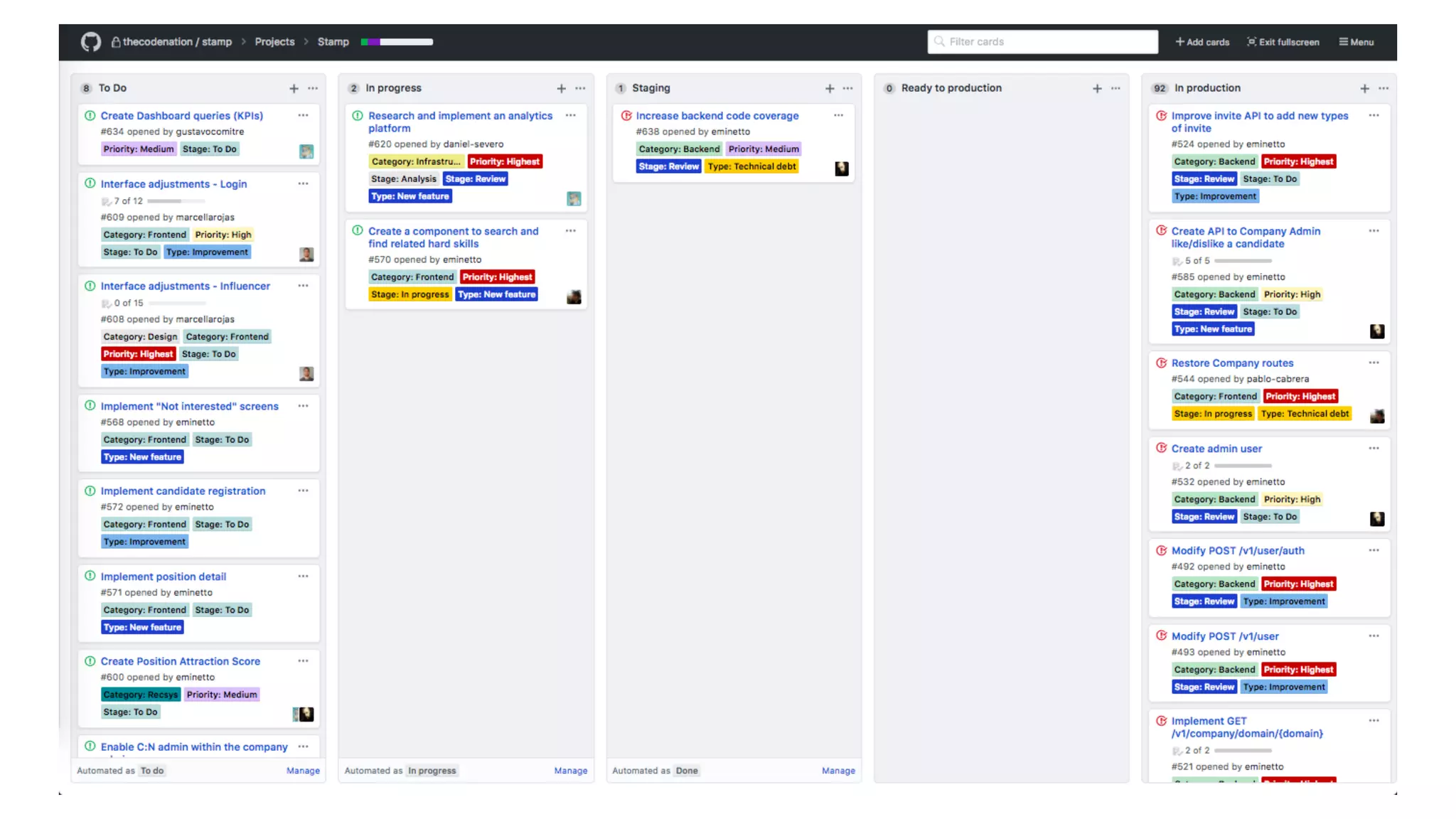Click closed issue icon on Restore Company routes

(x=1161, y=363)
